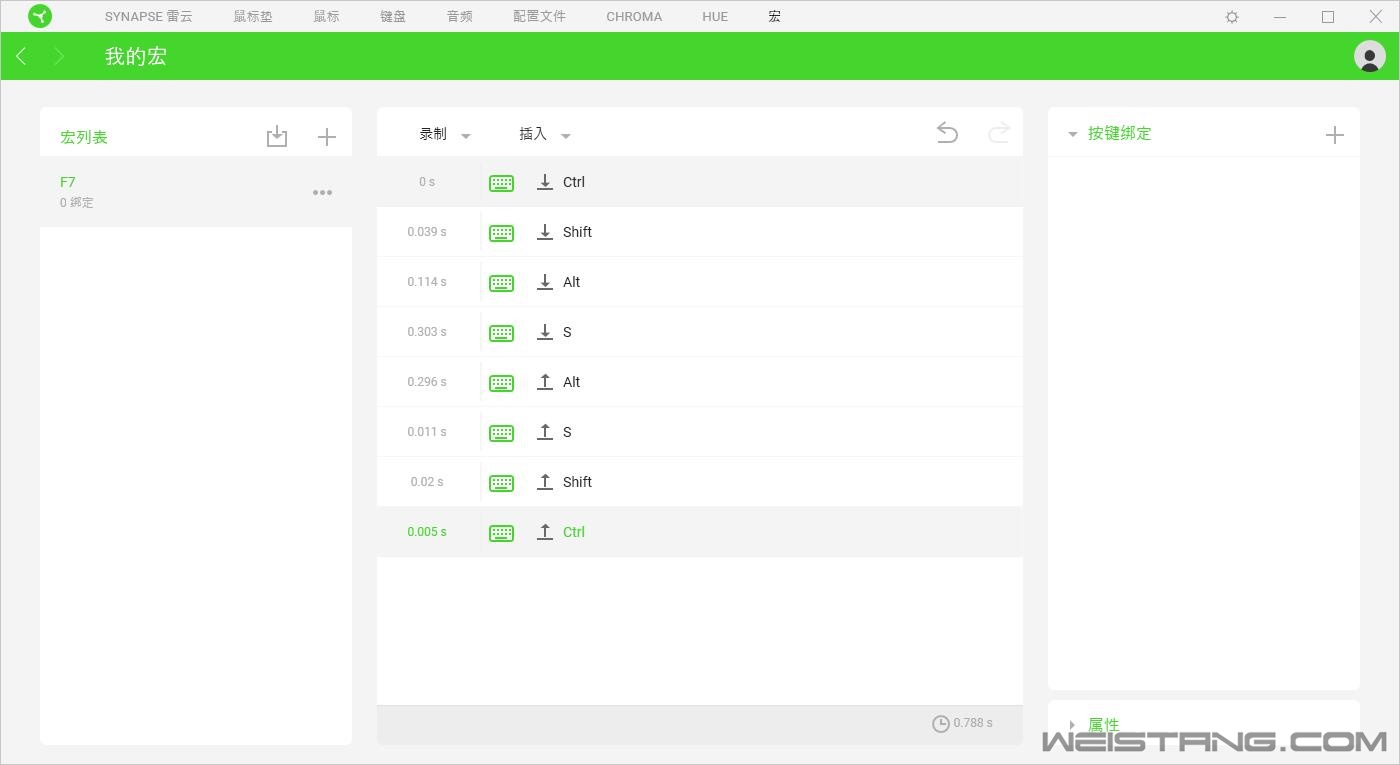1400x765 pixels.
Task: Click the import macro icon next to 宏列表
Action: 277,136
